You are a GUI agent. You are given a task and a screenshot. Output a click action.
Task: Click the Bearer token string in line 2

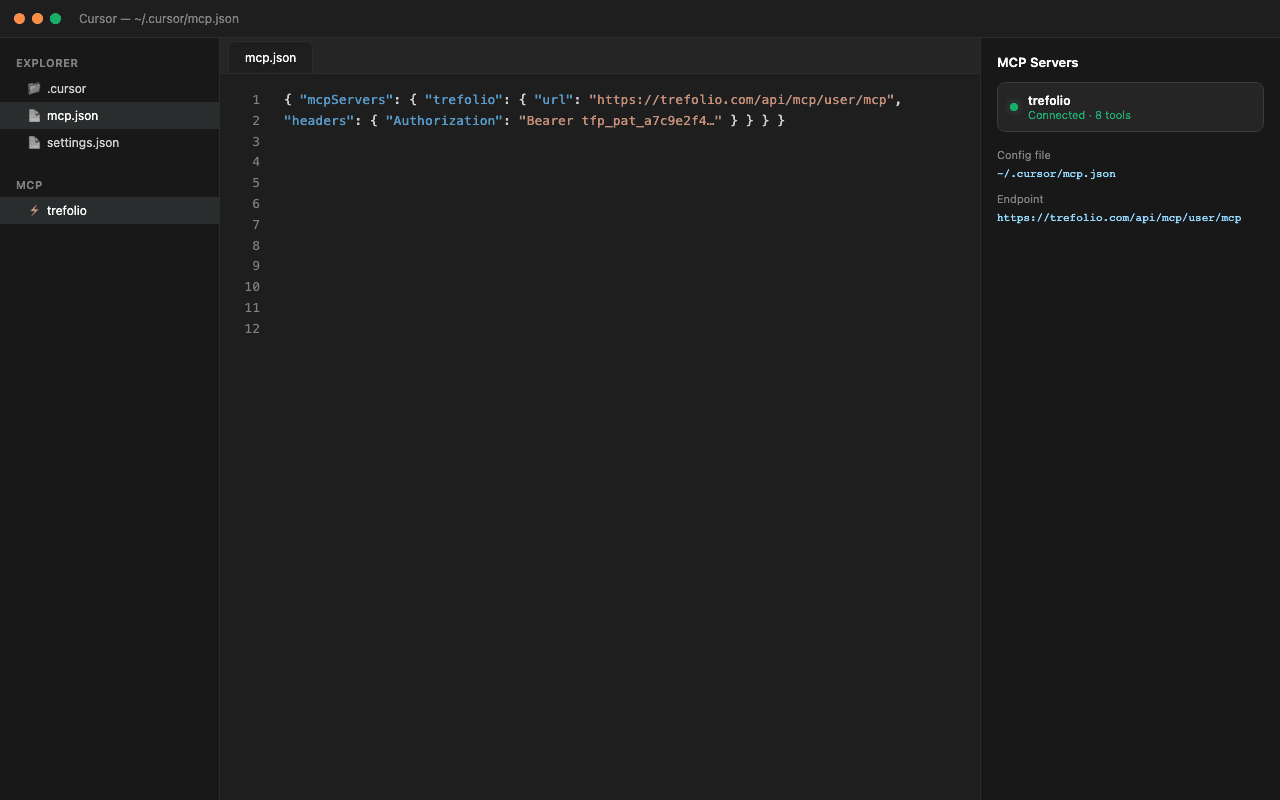click(620, 121)
